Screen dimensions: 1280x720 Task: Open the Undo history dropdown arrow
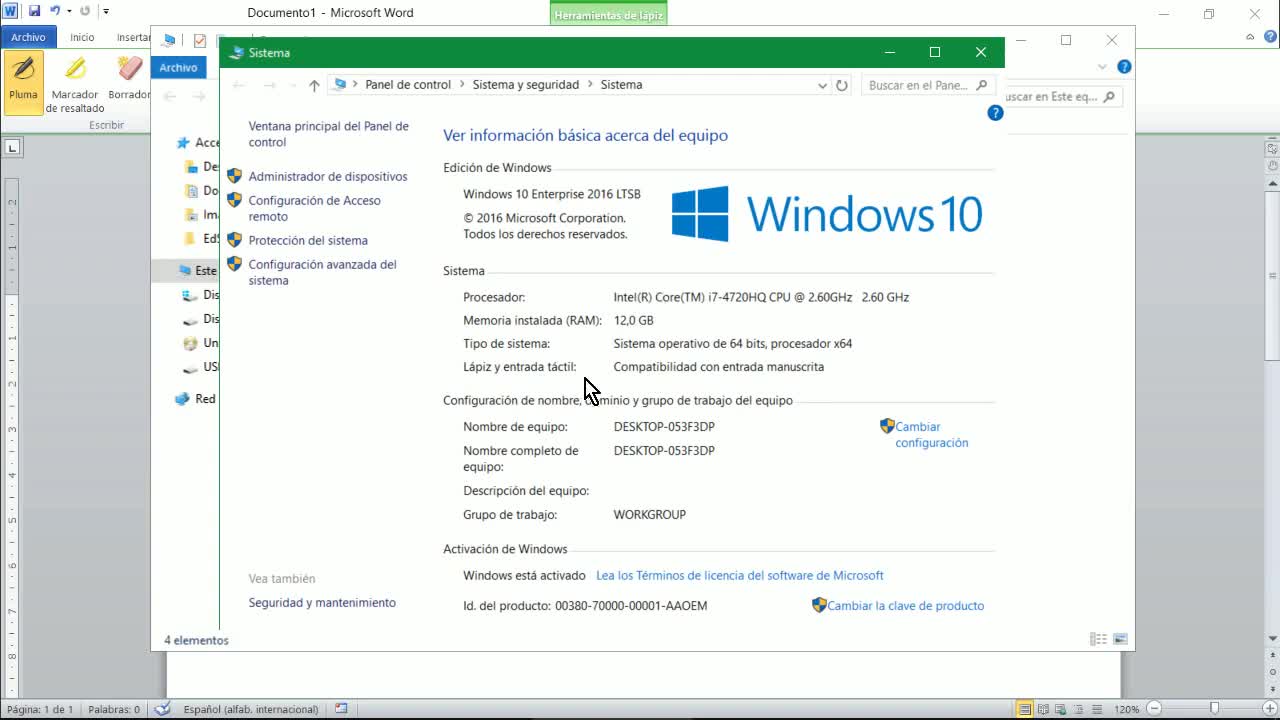[x=69, y=12]
